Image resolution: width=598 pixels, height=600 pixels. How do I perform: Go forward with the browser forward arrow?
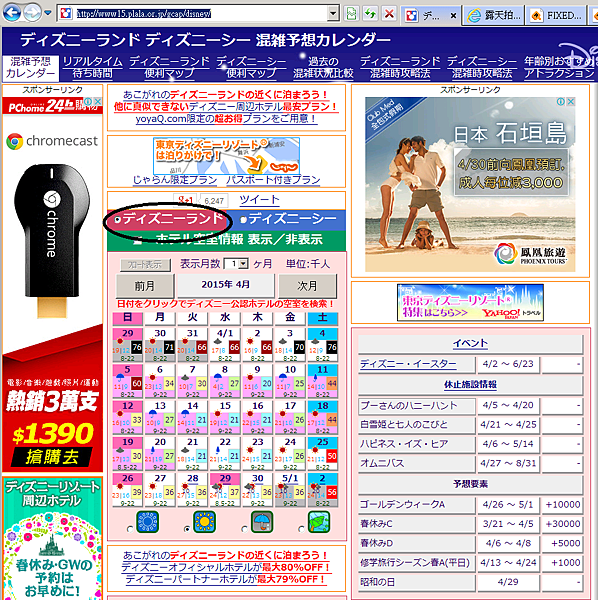click(x=32, y=13)
